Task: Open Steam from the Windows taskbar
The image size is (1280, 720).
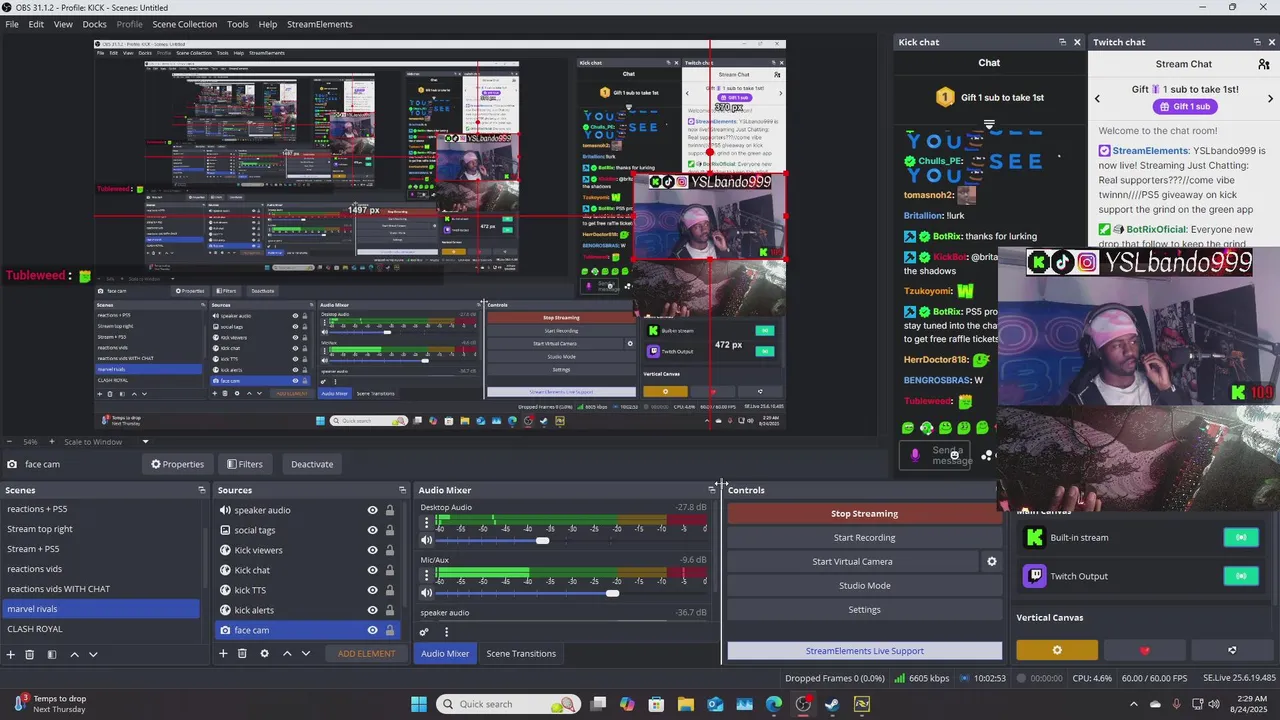Action: click(832, 704)
